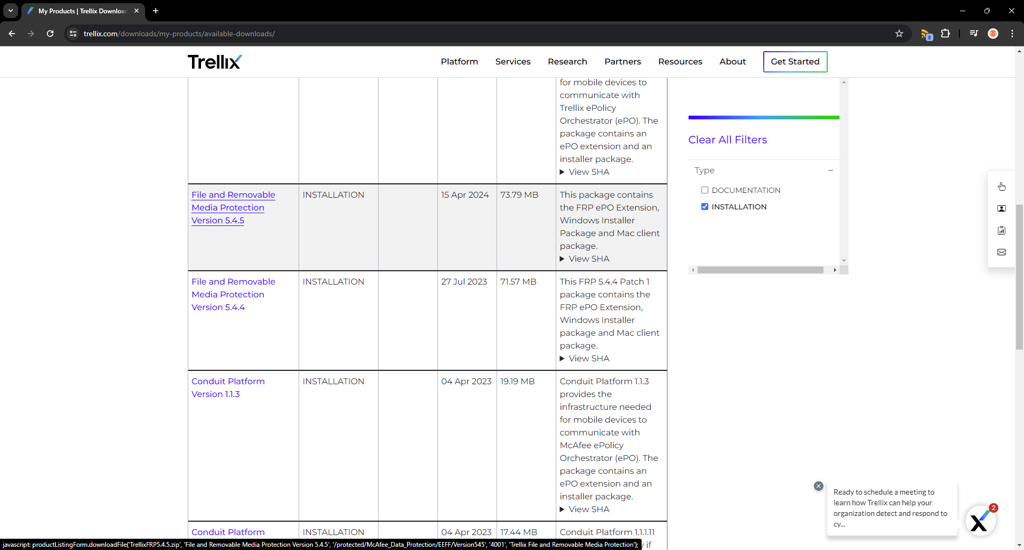The width and height of the screenshot is (1024, 550).
Task: Collapse the Type filter section
Action: coord(830,171)
